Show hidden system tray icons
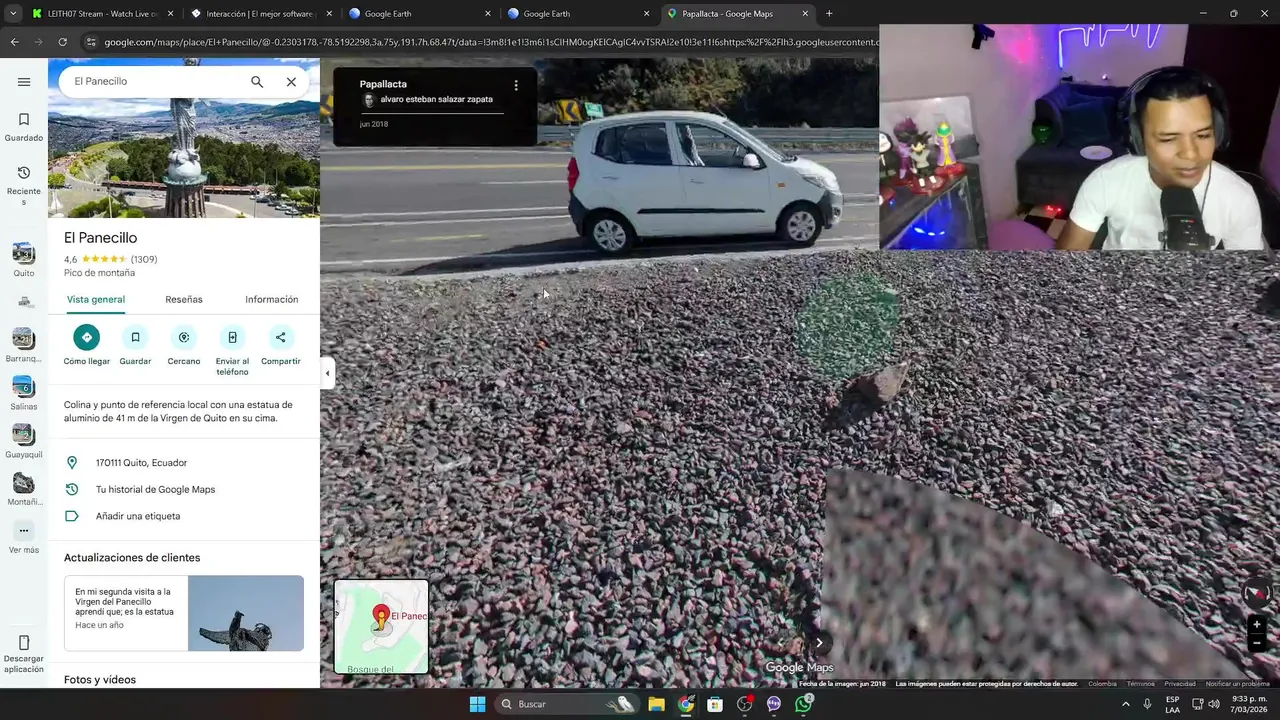Viewport: 1280px width, 720px height. [1126, 704]
